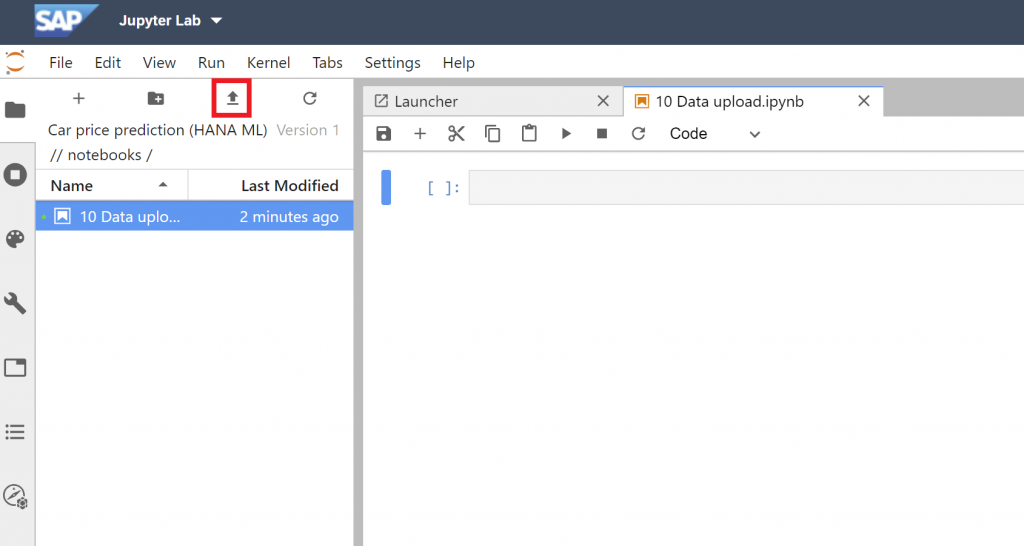Open the gauge settings icon in the sidebar
Viewport: 1024px width, 546px height.
point(15,496)
